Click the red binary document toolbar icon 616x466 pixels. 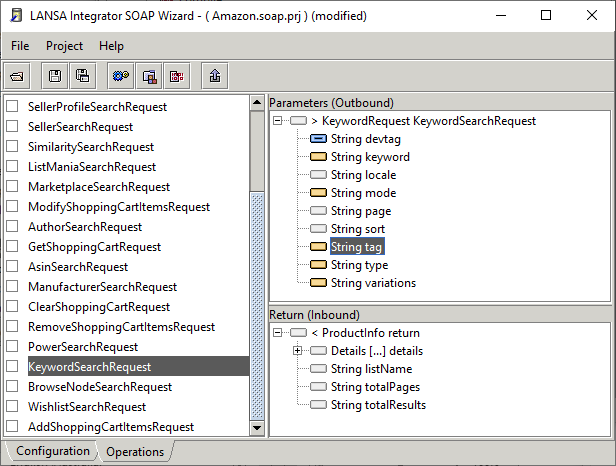click(177, 76)
